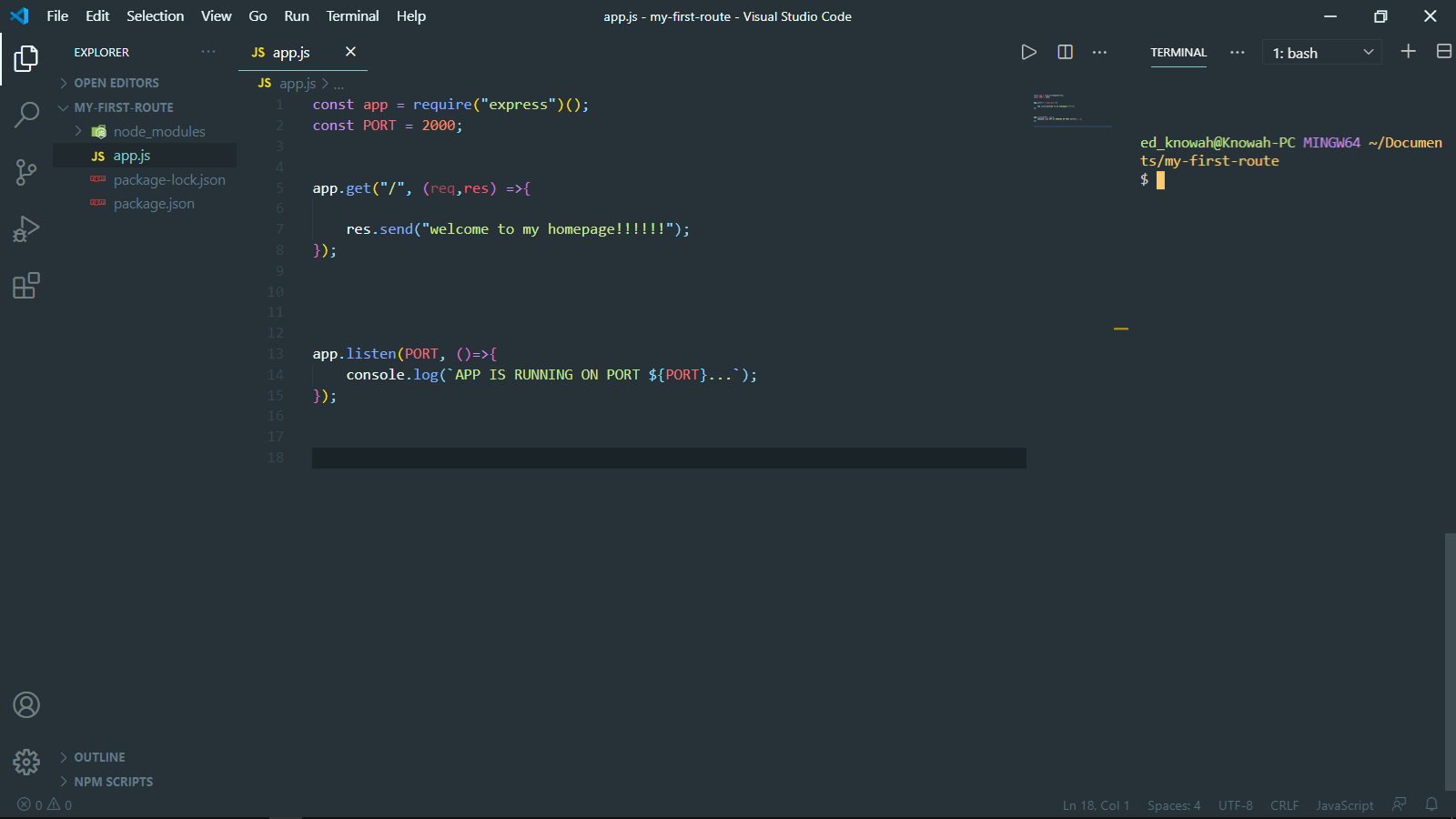
Task: Create a new terminal with plus icon
Action: (1409, 51)
